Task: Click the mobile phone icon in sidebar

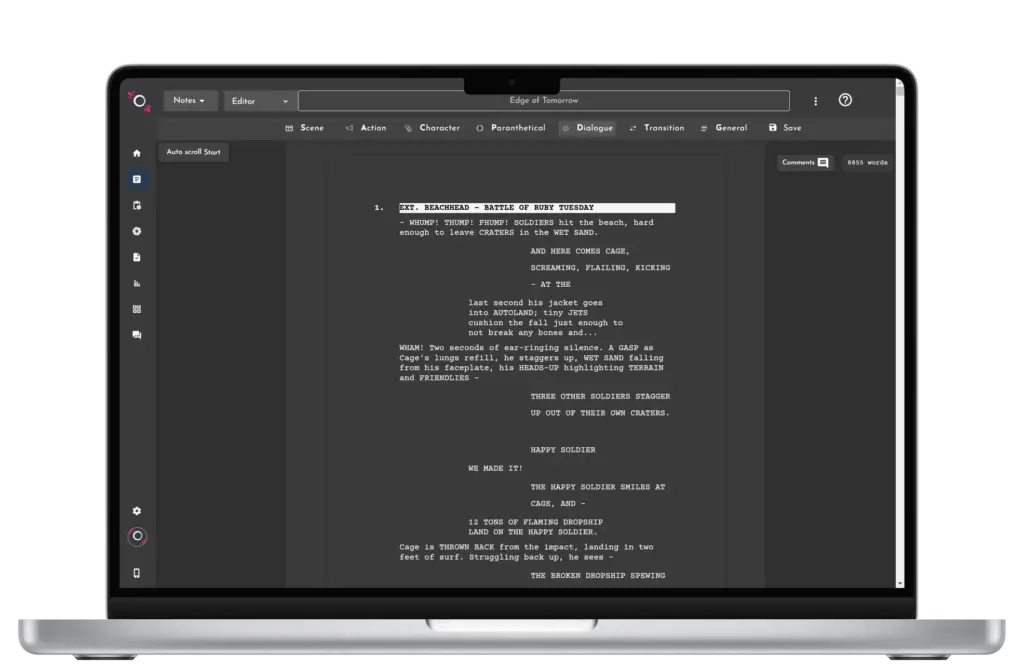Action: tap(136, 573)
